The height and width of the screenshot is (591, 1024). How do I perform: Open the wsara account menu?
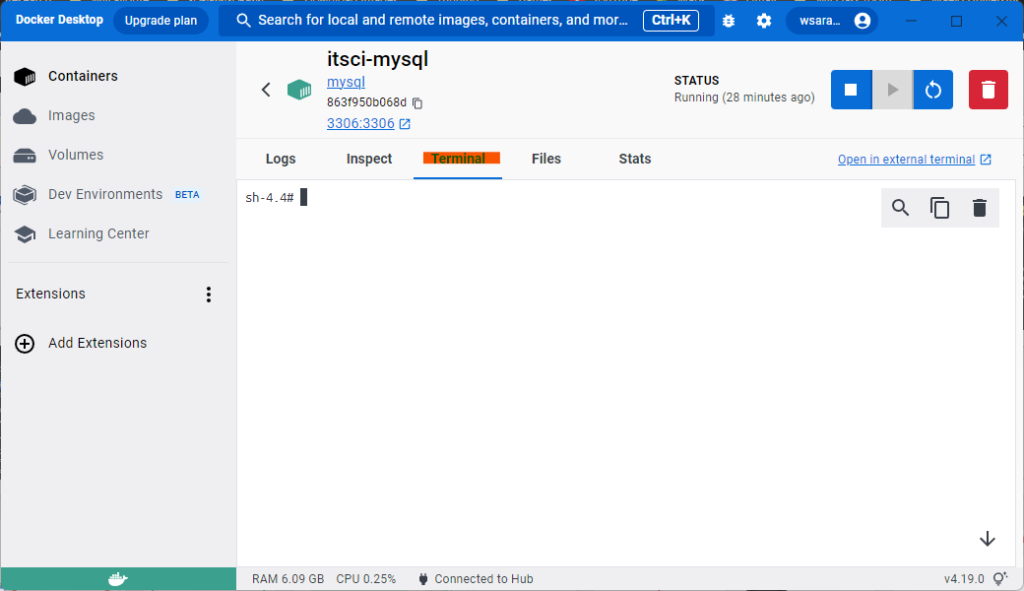point(832,21)
